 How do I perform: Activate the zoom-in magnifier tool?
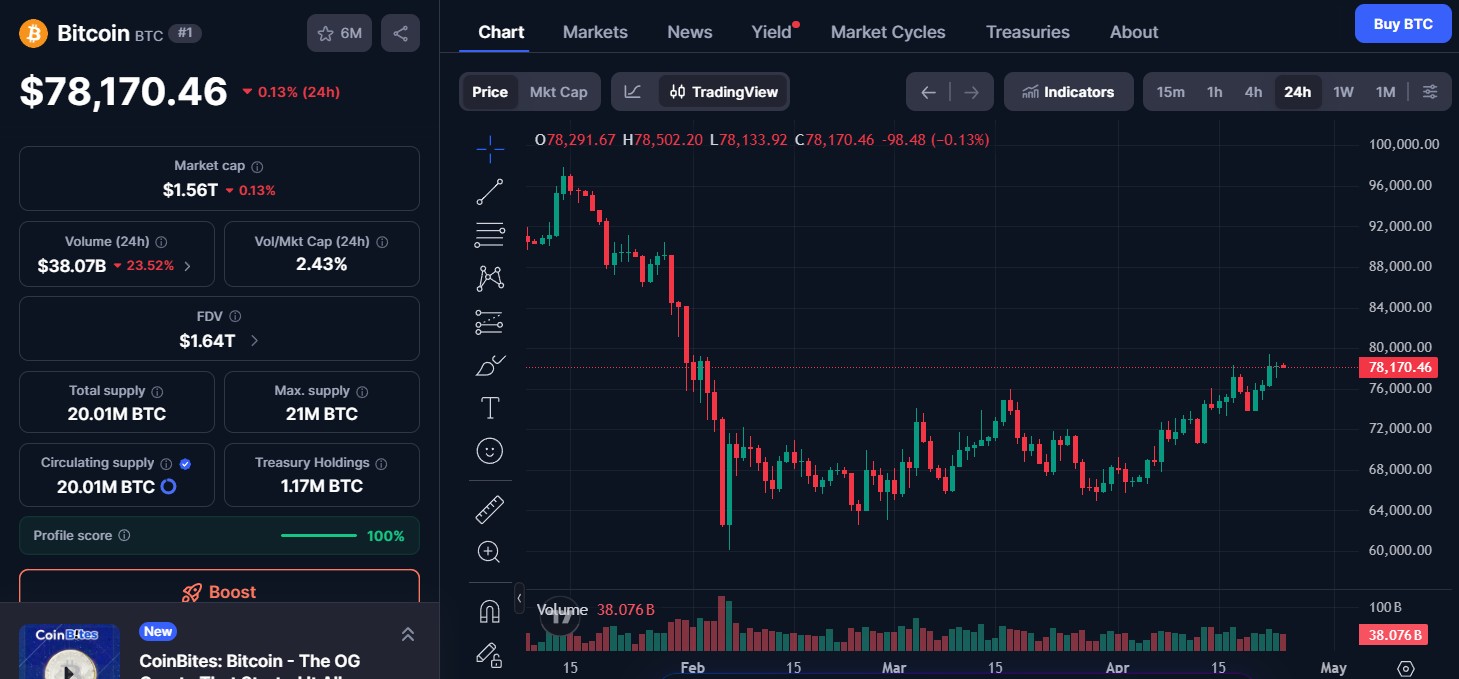click(489, 551)
